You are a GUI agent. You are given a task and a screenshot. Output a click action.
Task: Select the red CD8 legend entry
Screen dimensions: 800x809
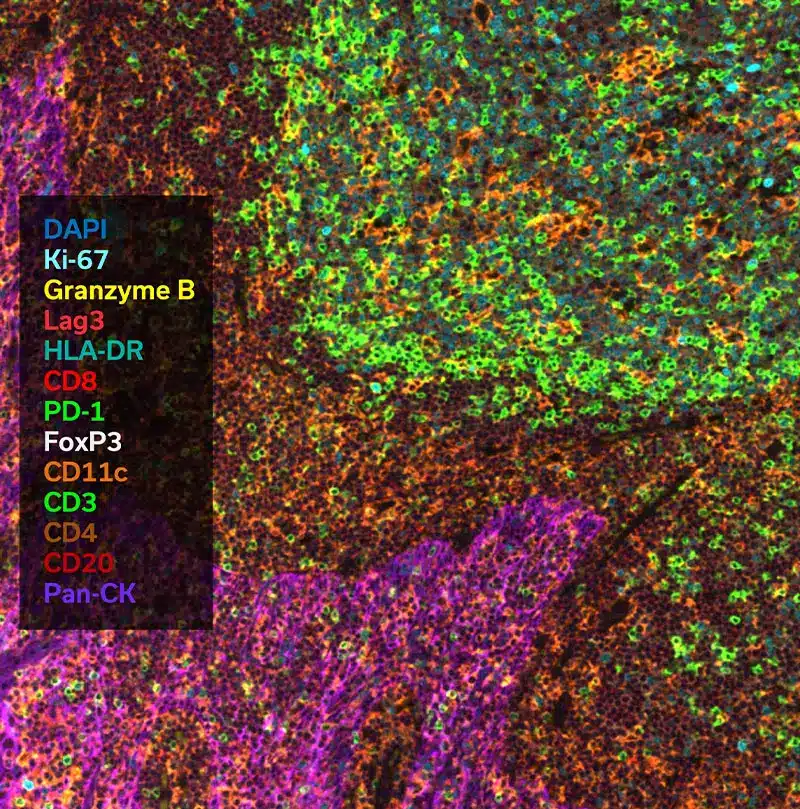coord(69,381)
